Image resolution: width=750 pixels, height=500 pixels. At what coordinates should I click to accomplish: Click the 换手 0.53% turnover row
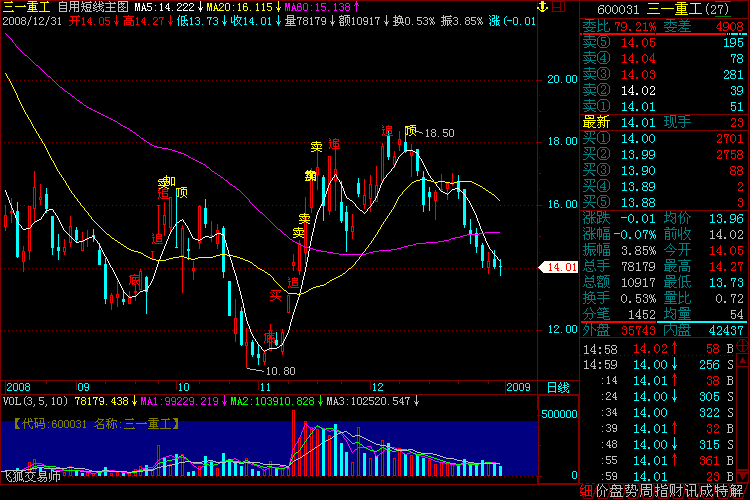619,299
